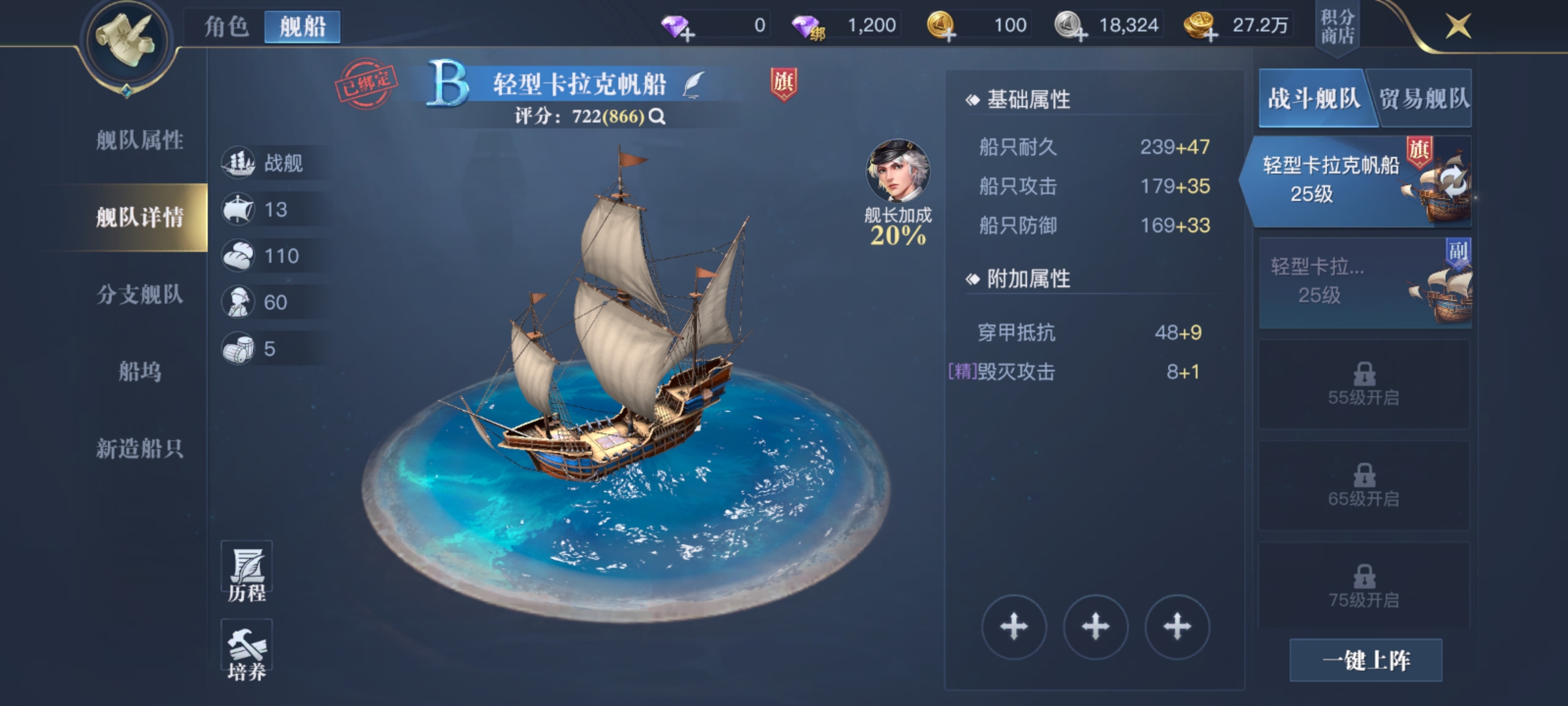Screen dimensions: 1568x706
Task: Tap the locked 55级开启 fleet slot
Action: tap(1364, 384)
